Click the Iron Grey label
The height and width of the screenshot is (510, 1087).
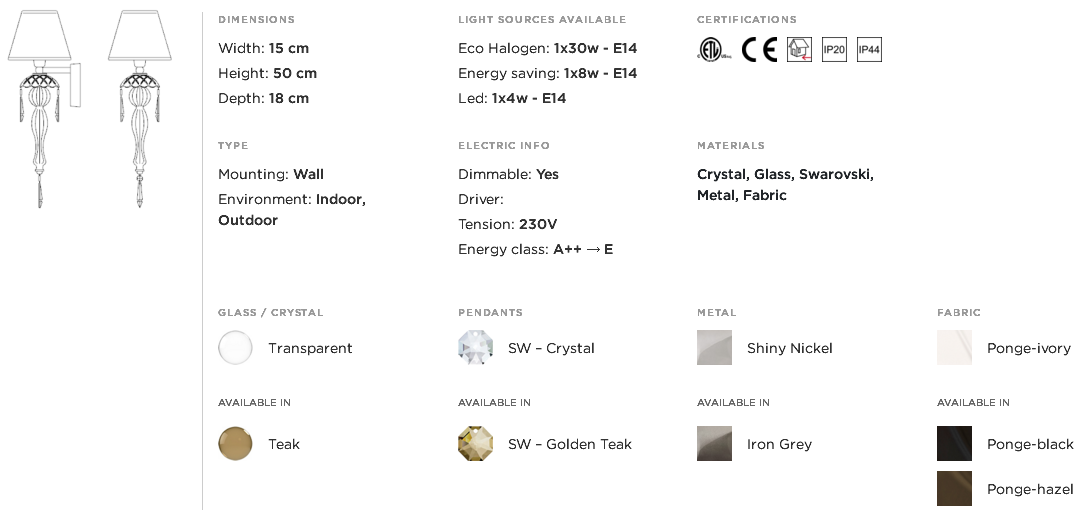(x=779, y=444)
